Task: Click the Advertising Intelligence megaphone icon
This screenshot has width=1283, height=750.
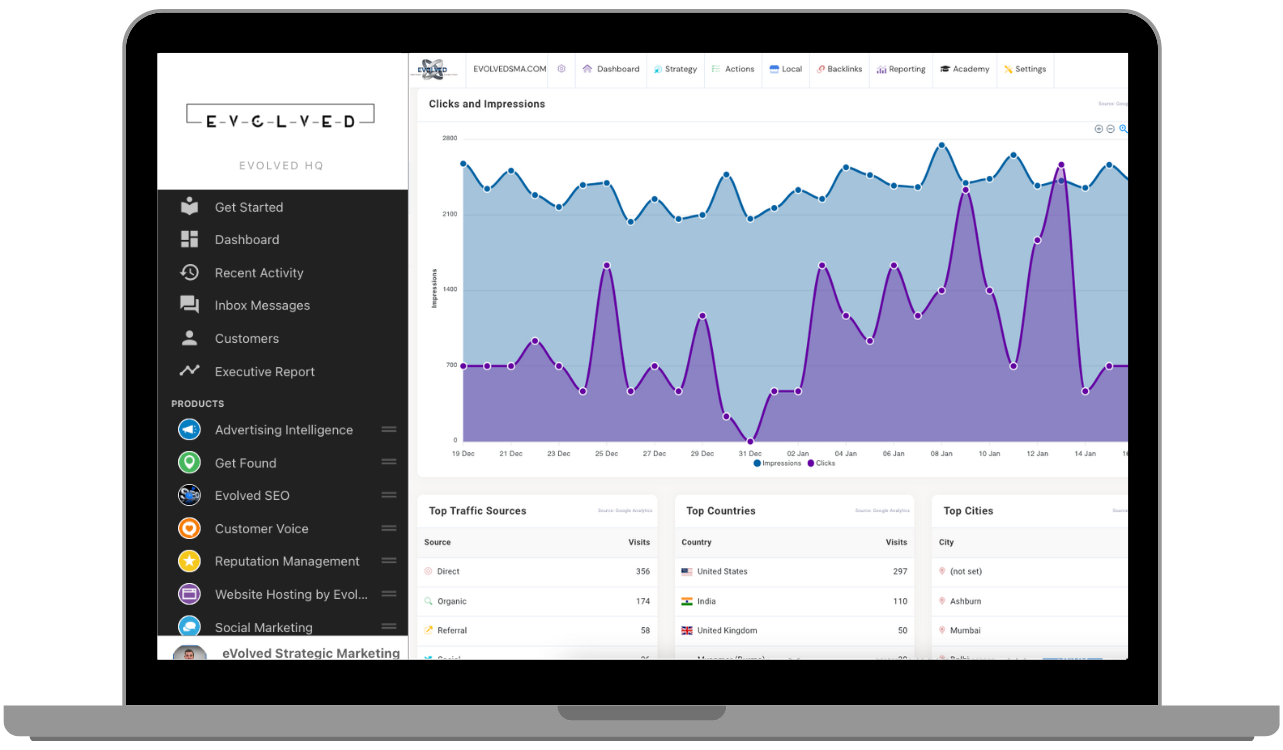Action: coord(189,429)
